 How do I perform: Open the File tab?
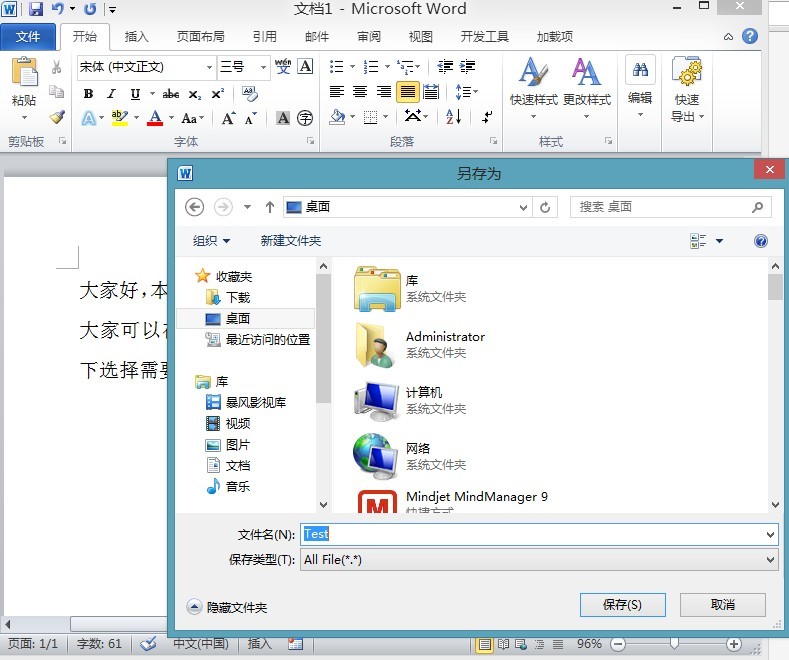[28, 36]
